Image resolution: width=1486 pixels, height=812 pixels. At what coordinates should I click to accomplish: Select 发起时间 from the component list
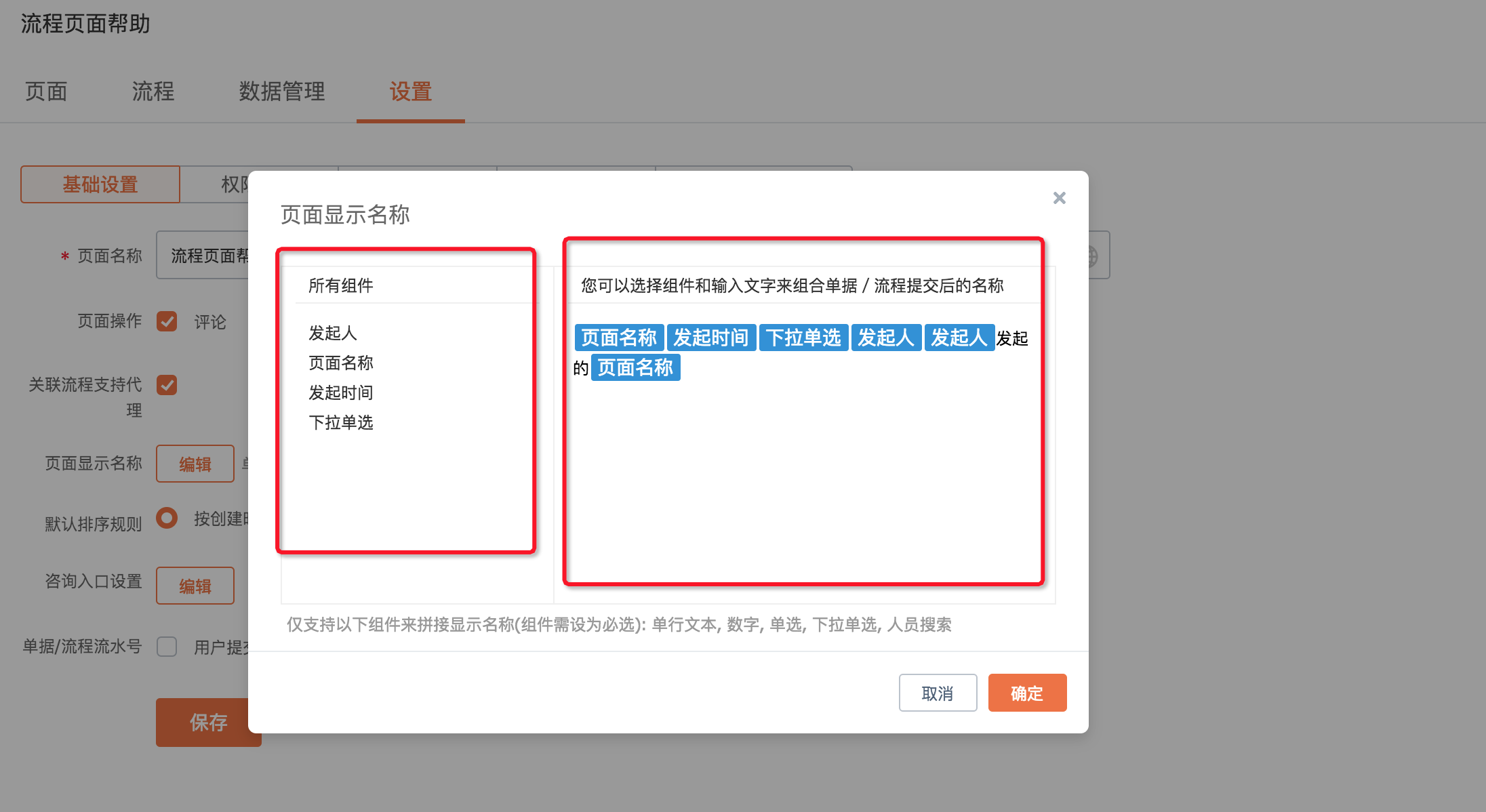point(341,392)
